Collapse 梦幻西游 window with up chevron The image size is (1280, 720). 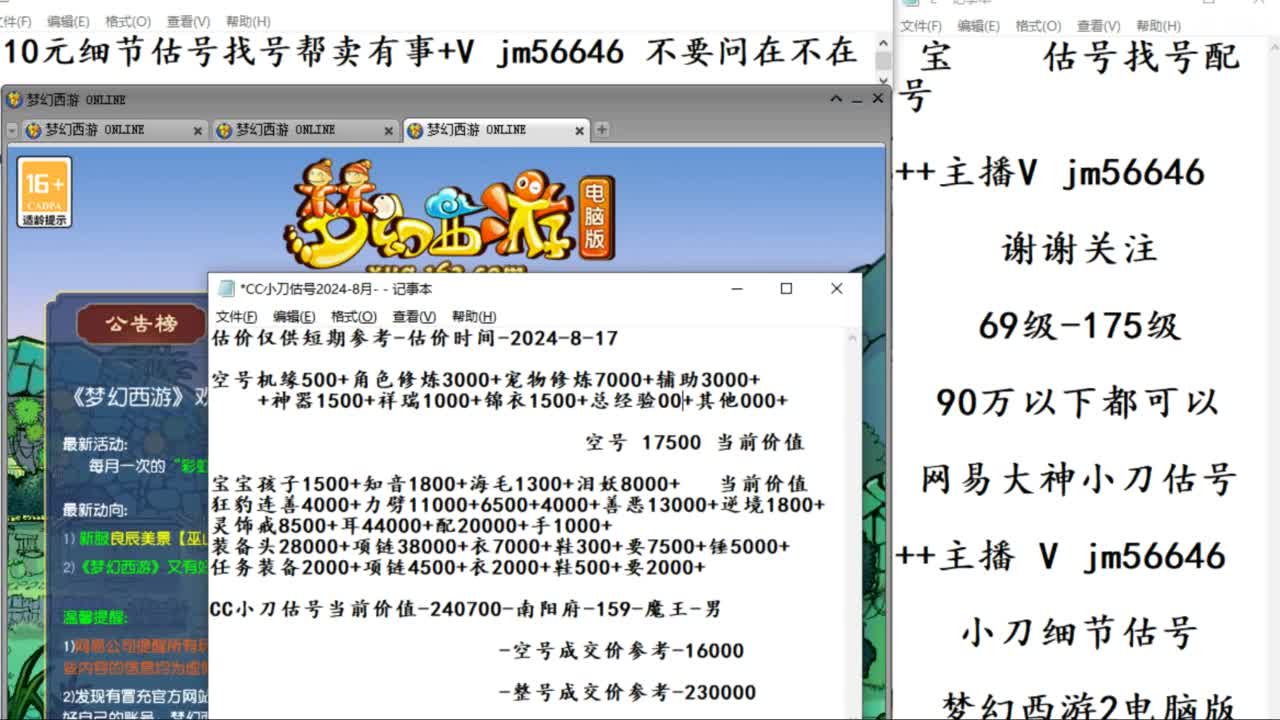(836, 99)
